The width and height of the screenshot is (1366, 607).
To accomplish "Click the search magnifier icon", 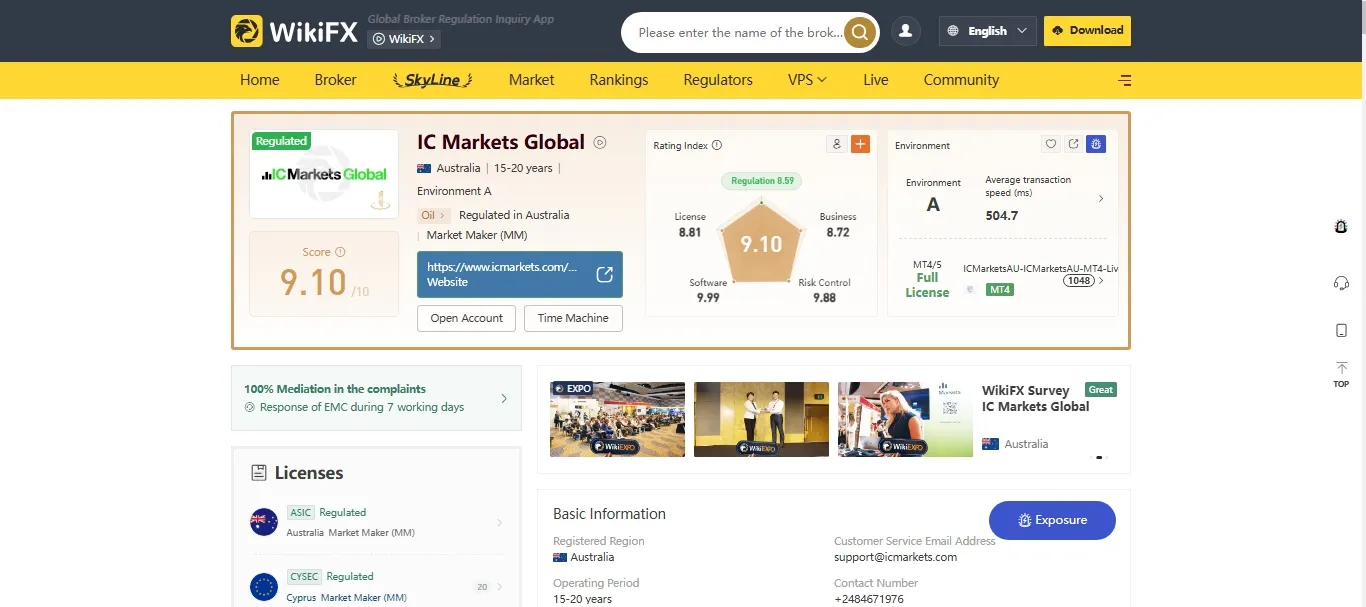I will point(859,32).
